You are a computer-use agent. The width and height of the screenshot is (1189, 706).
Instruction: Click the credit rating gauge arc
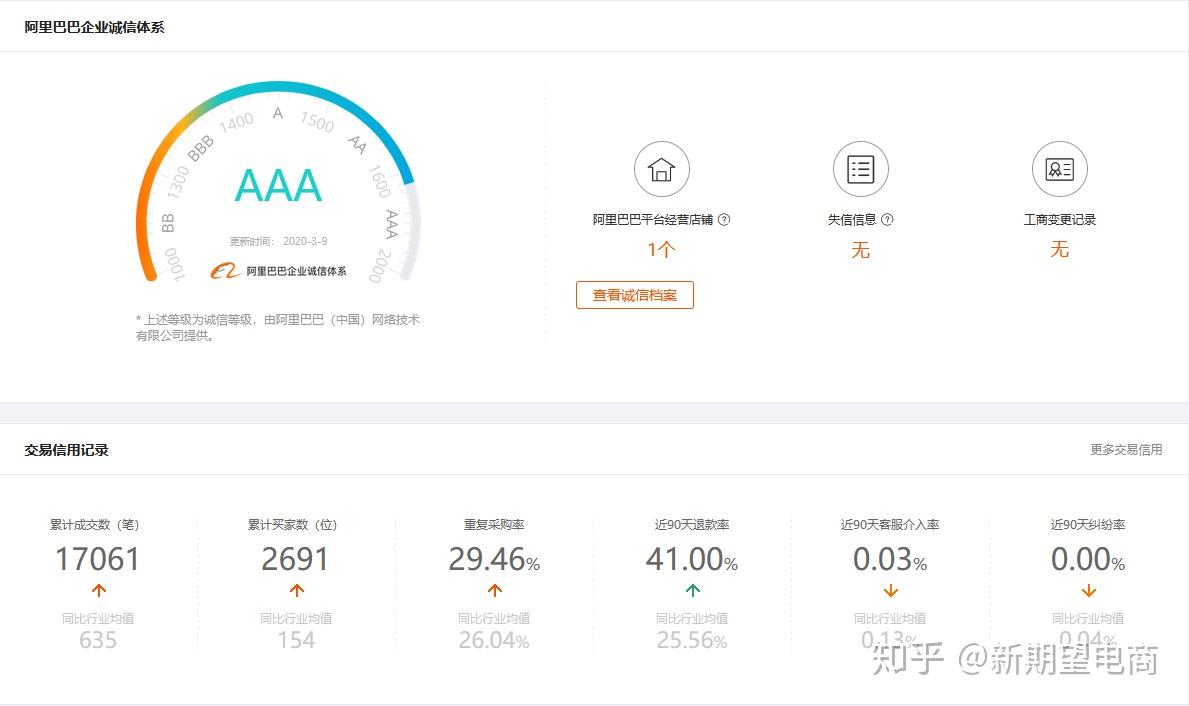tap(278, 180)
